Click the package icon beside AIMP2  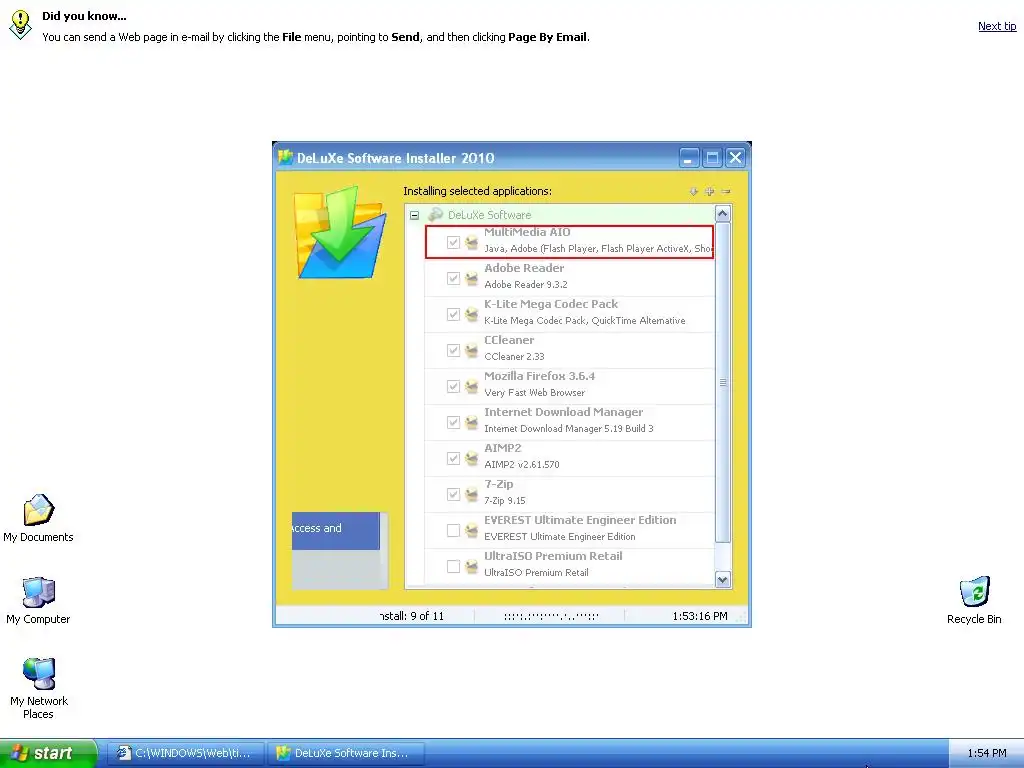pos(472,458)
